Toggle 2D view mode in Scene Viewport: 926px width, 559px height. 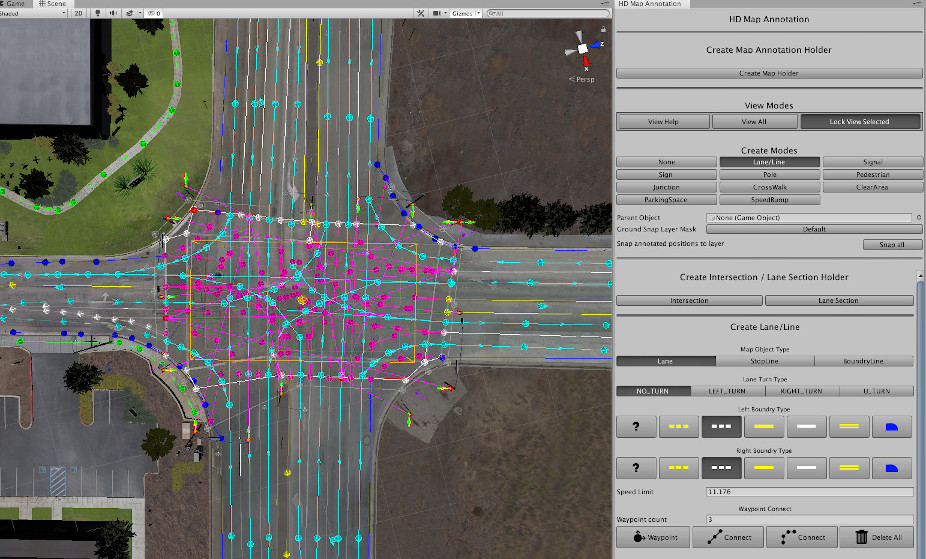pos(78,14)
